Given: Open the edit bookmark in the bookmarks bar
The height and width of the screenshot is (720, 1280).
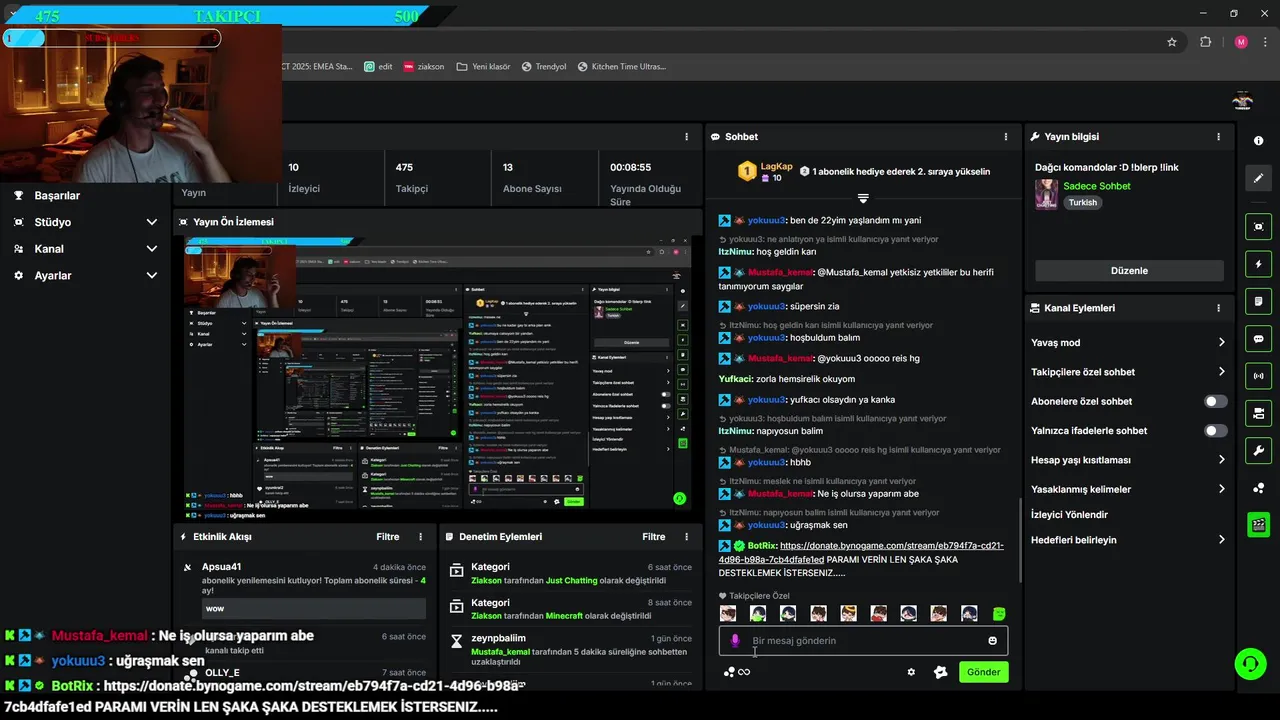Looking at the screenshot, I should 378,66.
